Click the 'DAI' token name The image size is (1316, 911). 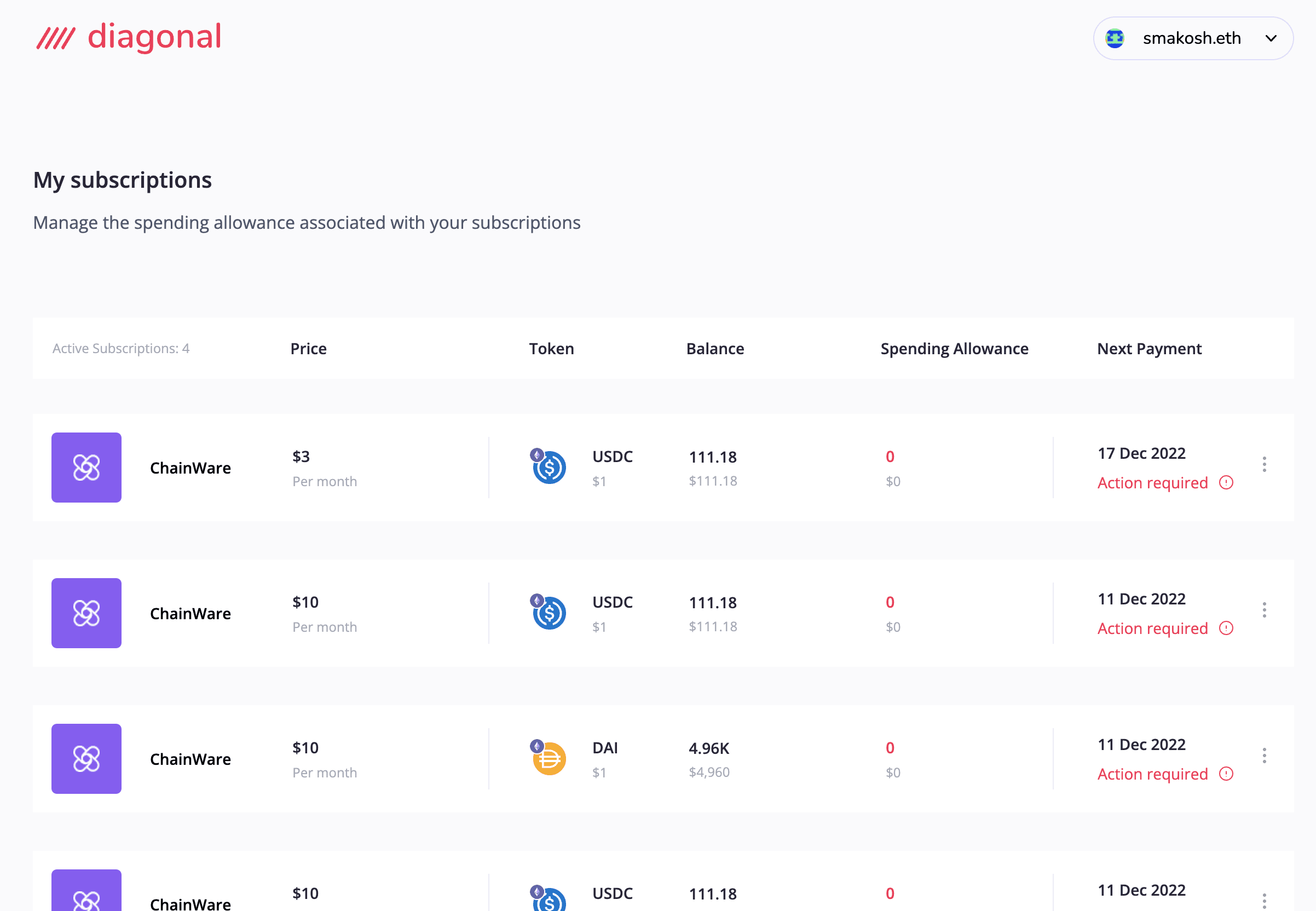(x=605, y=748)
